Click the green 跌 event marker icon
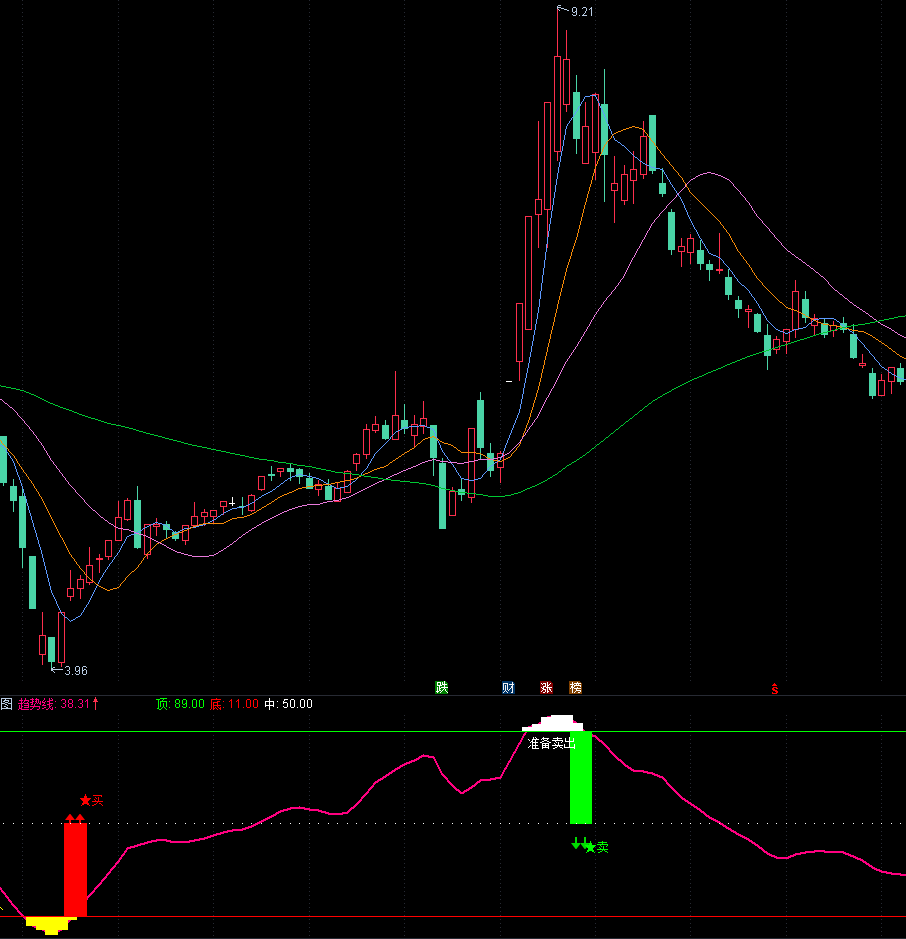 point(441,688)
